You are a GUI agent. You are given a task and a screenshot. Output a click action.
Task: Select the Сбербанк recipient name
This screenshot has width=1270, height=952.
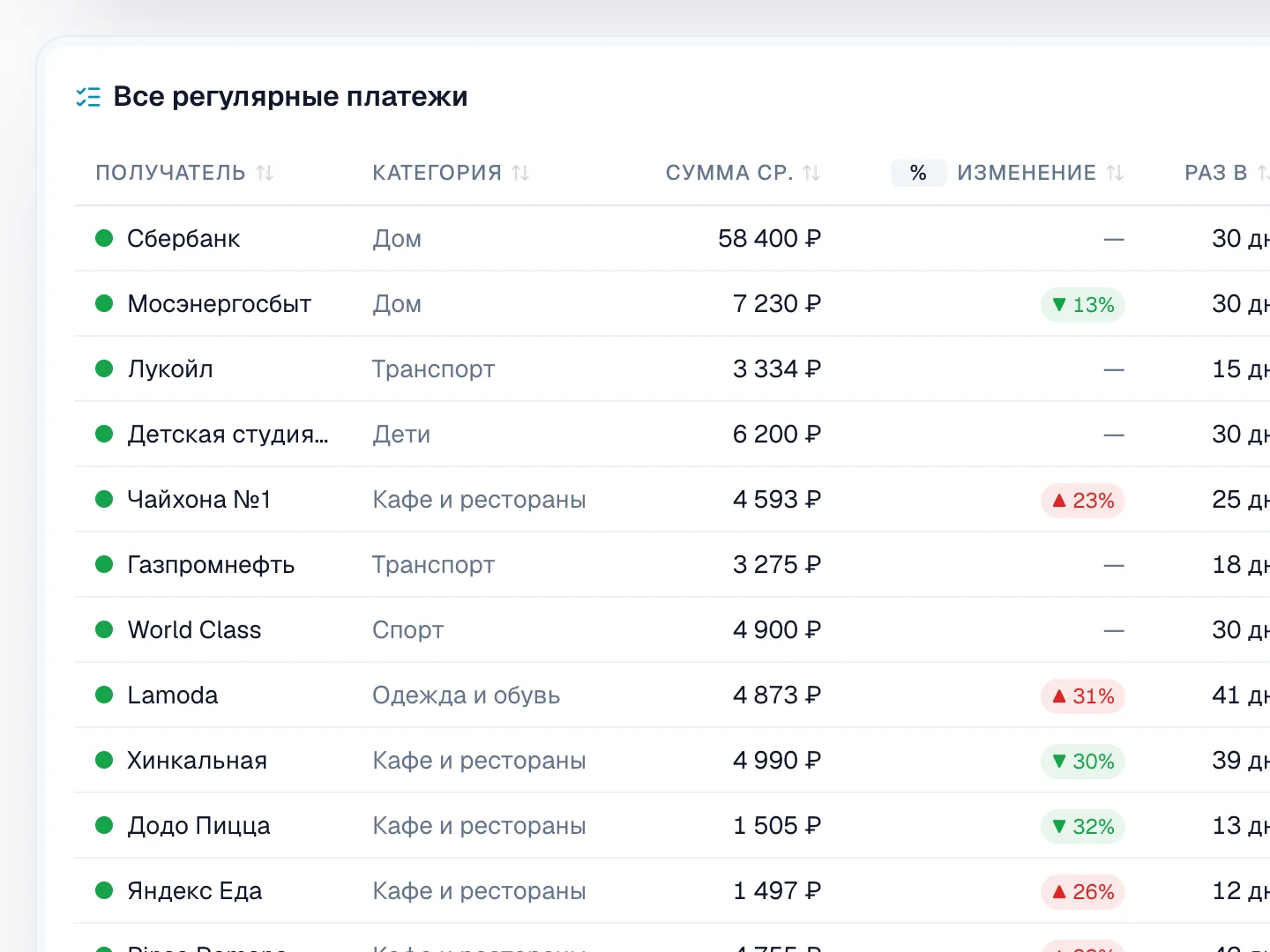pyautogui.click(x=183, y=239)
